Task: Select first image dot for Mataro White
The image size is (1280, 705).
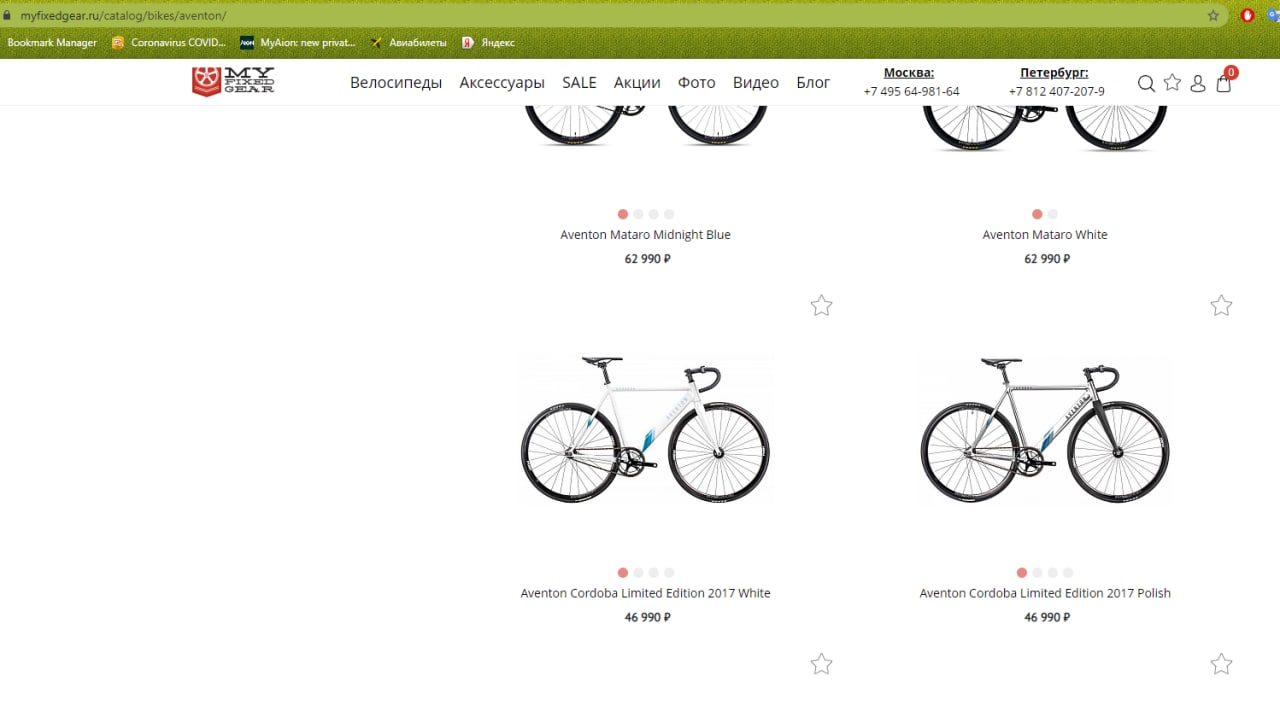Action: (1037, 214)
